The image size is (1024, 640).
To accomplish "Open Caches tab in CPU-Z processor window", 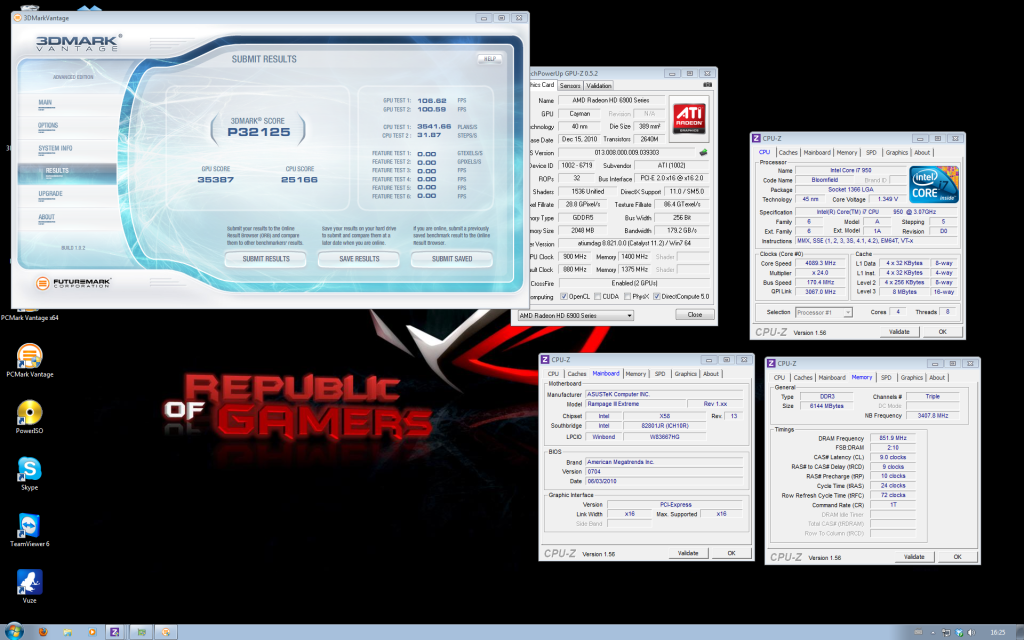I will pos(788,153).
